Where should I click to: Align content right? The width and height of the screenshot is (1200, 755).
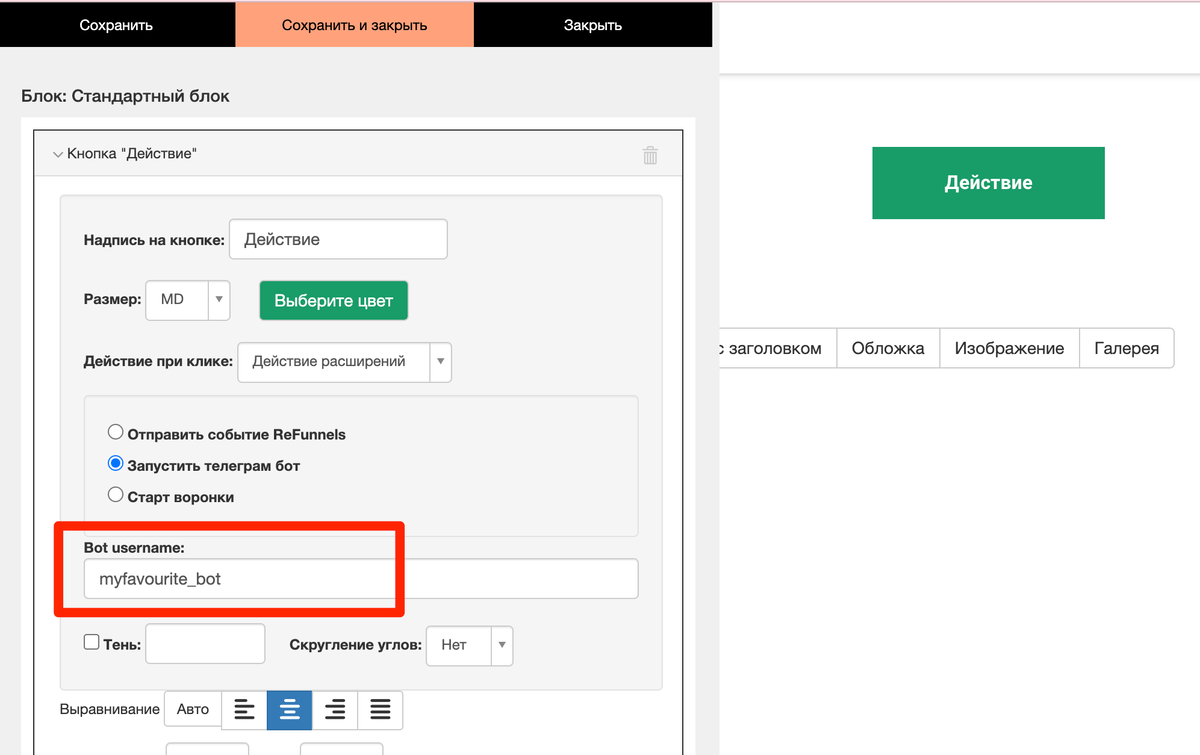pos(335,709)
